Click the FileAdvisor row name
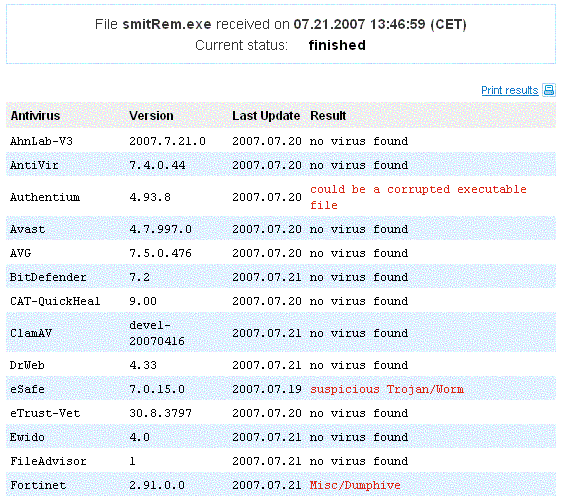Viewport: 563px width, 502px height. point(48,461)
